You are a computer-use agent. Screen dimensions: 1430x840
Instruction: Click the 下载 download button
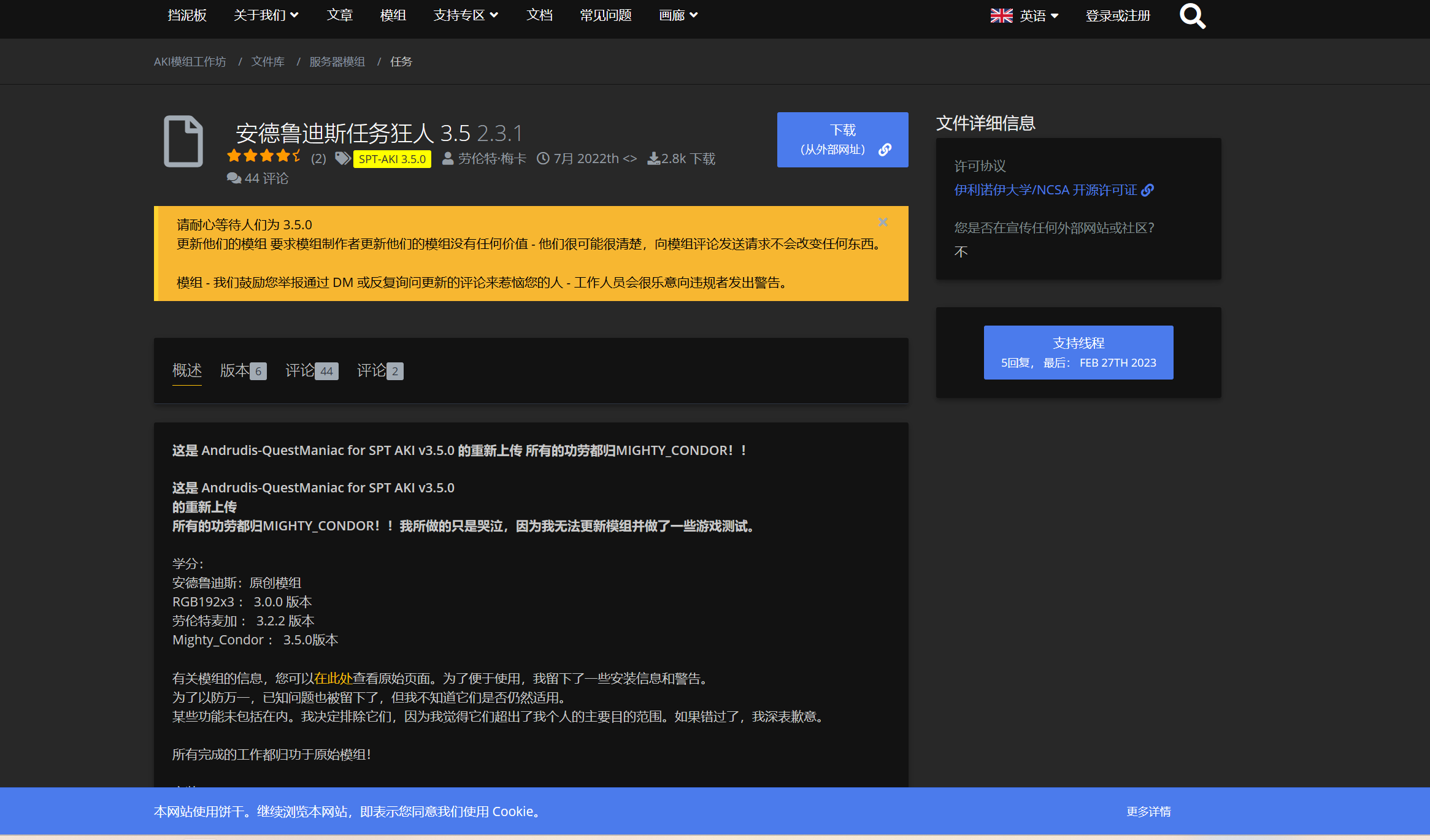842,140
